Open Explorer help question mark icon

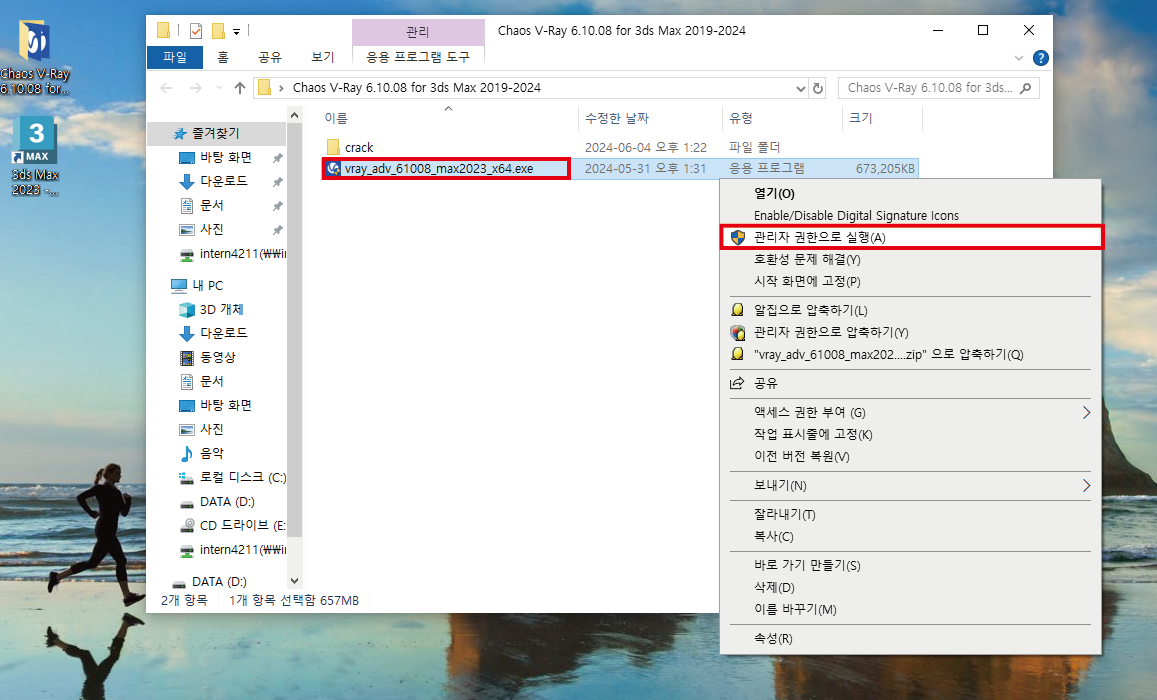(1040, 58)
